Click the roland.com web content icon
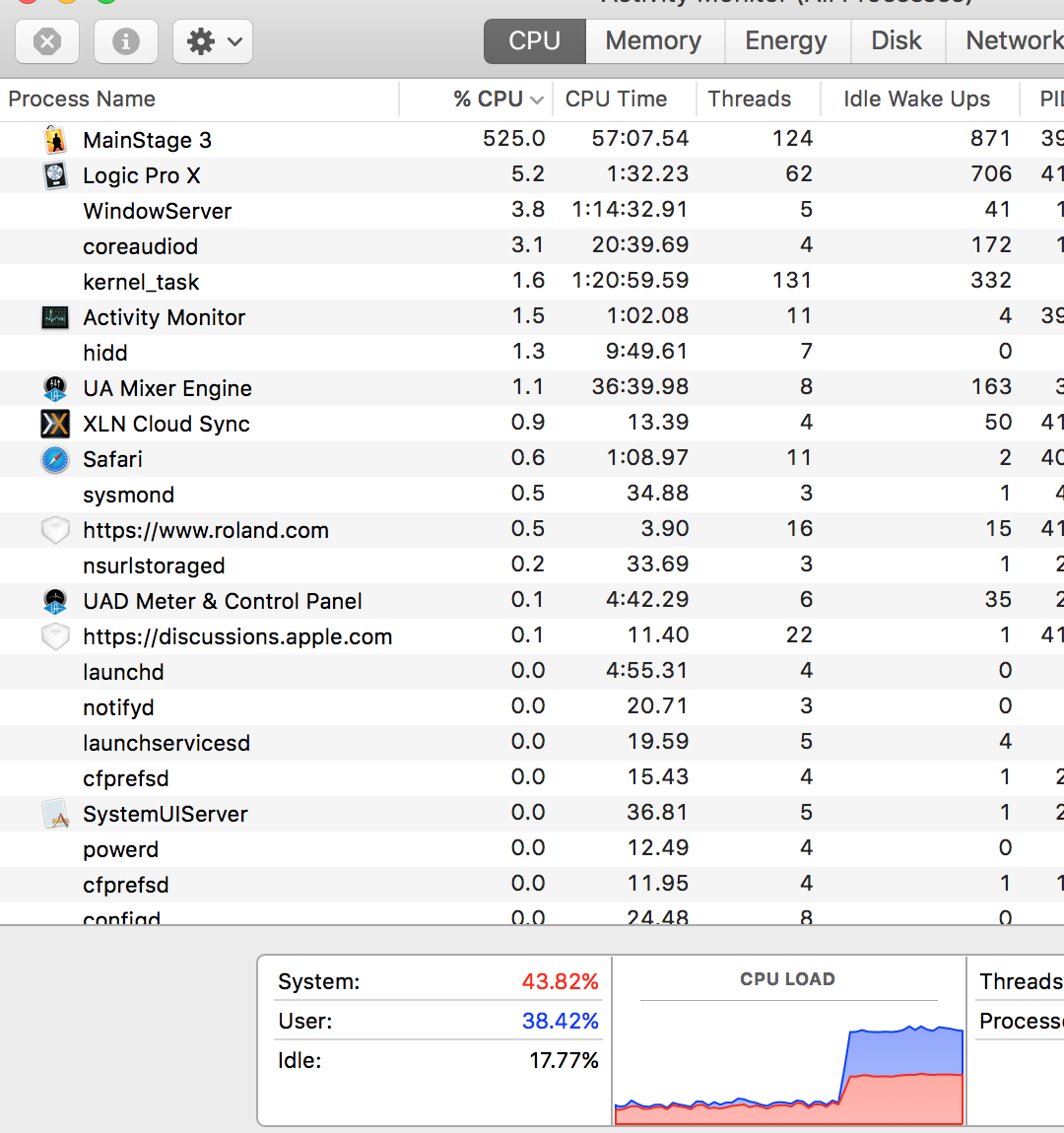 pos(54,529)
